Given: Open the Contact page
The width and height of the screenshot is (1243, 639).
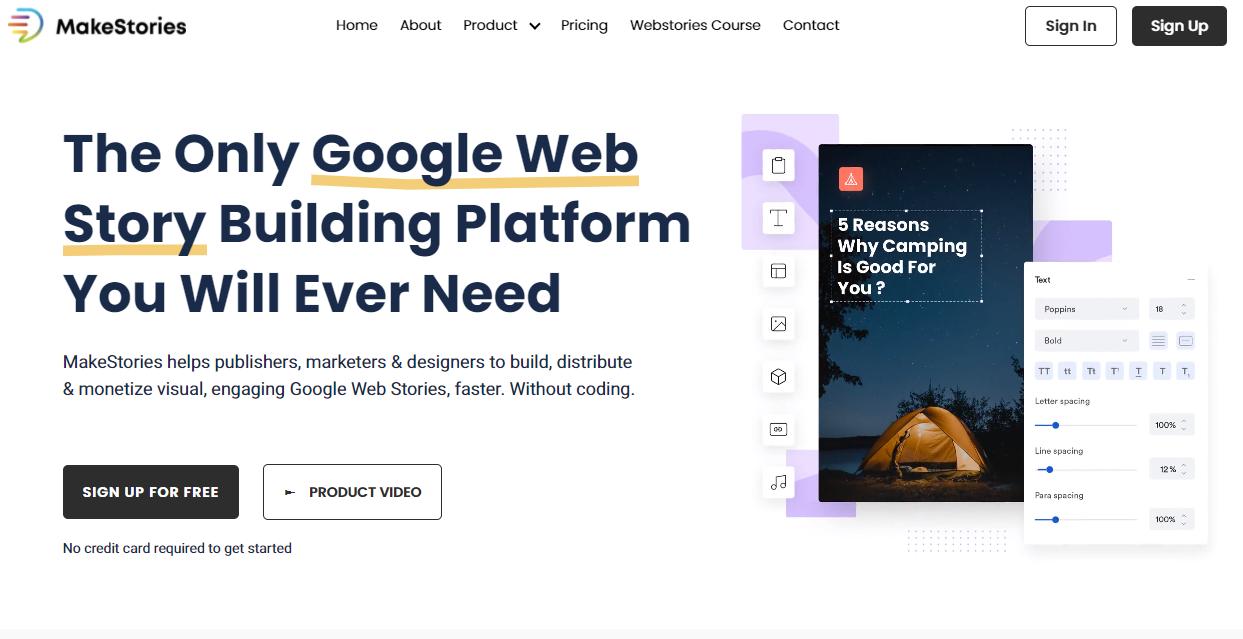Looking at the screenshot, I should 811,25.
